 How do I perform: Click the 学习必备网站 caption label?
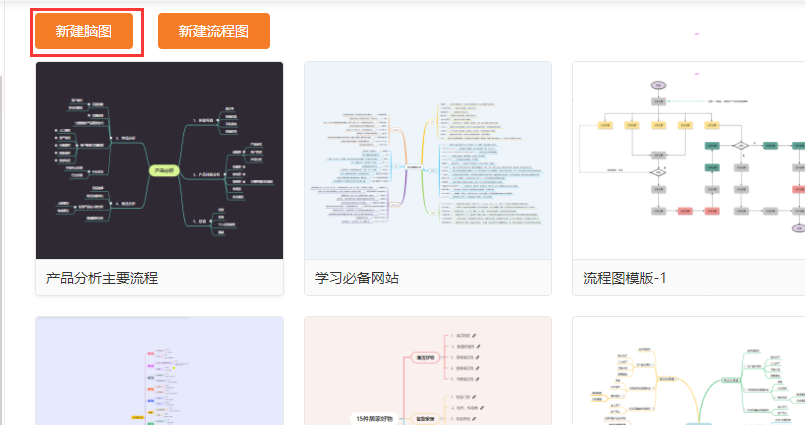357,278
